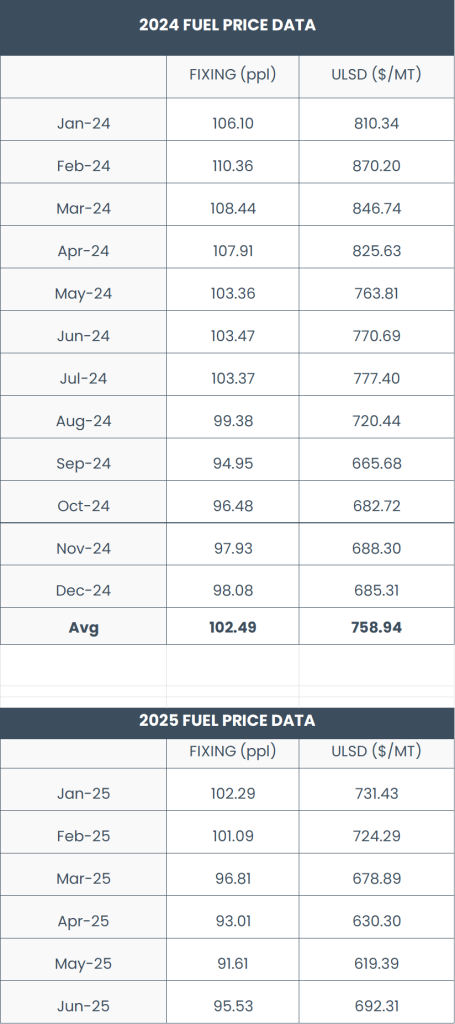The image size is (455, 1024).
Task: Select the average ULSD value 758.94
Action: [376, 627]
